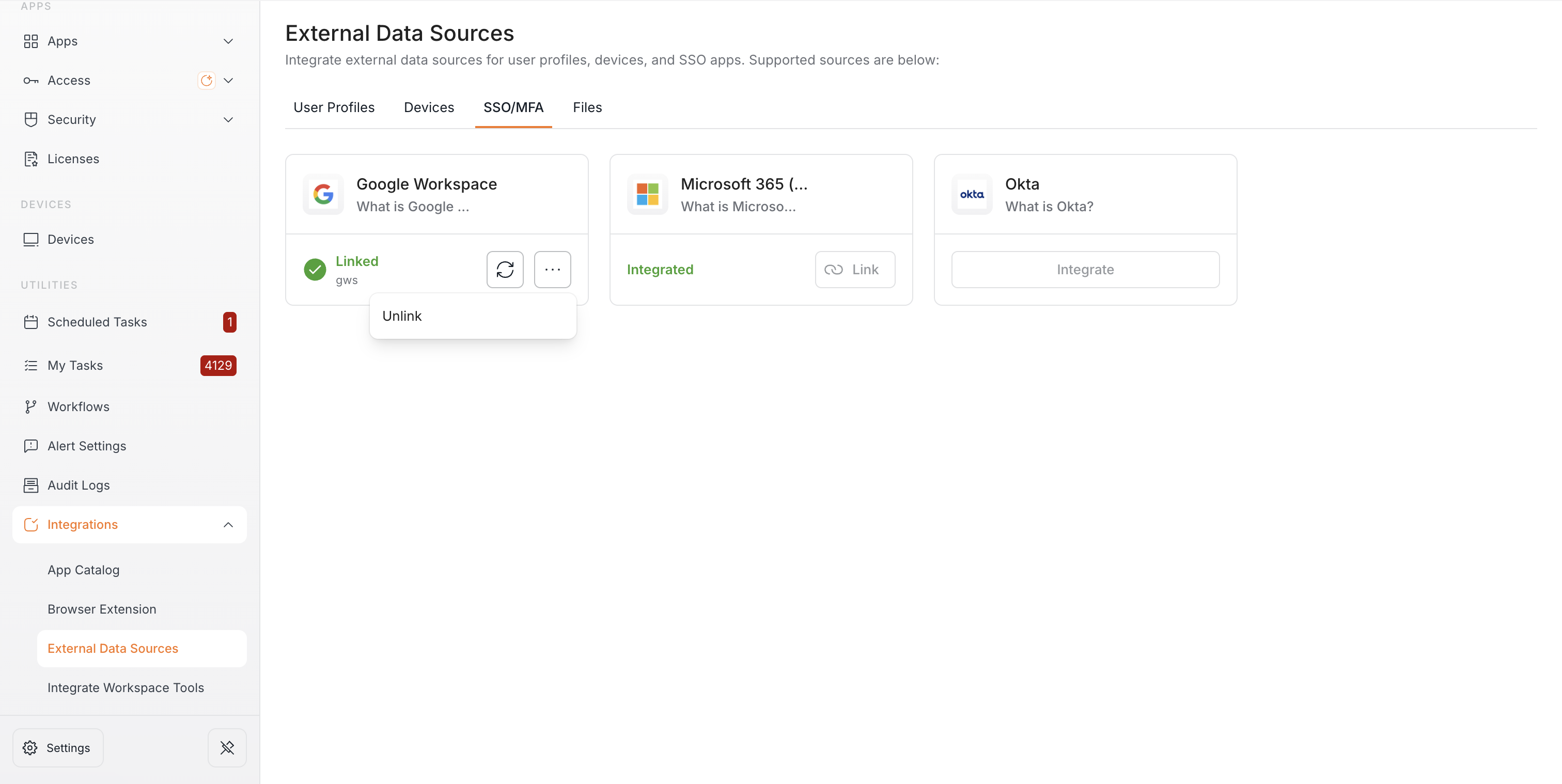The height and width of the screenshot is (784, 1562).
Task: Click the Apps grid icon in sidebar
Action: click(x=31, y=41)
